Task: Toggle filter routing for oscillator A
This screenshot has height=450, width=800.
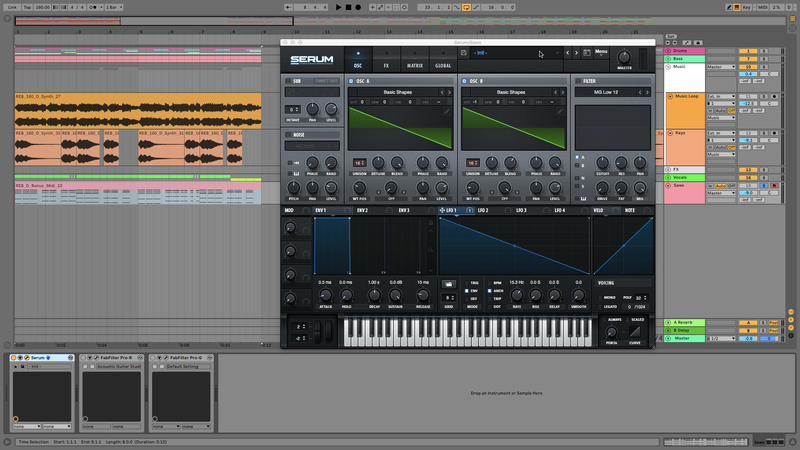Action: pyautogui.click(x=577, y=157)
